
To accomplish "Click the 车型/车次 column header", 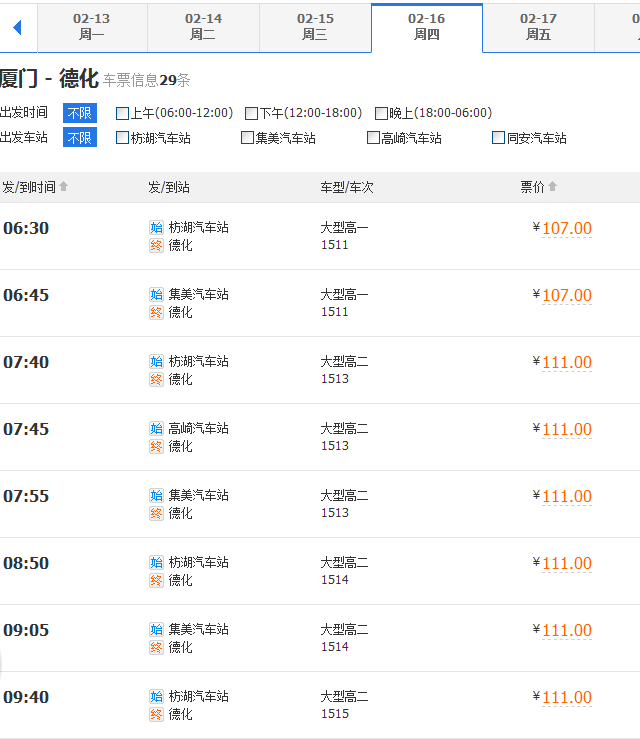I will pos(347,187).
